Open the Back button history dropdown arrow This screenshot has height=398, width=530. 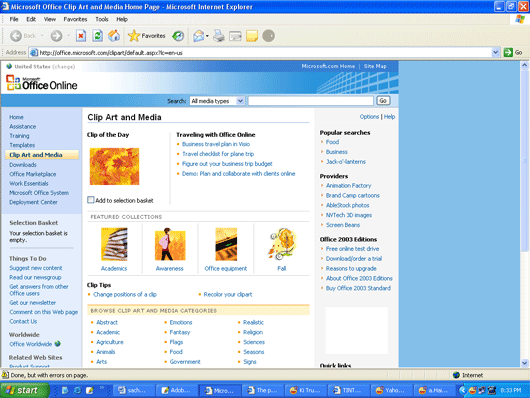[x=42, y=36]
